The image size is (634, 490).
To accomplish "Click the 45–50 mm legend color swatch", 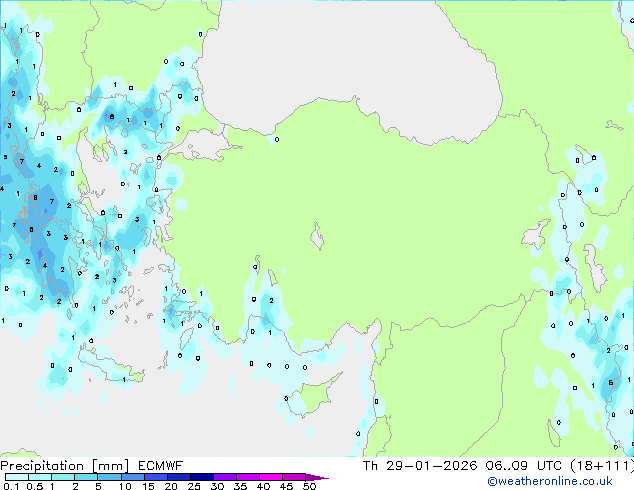I will coord(294,477).
